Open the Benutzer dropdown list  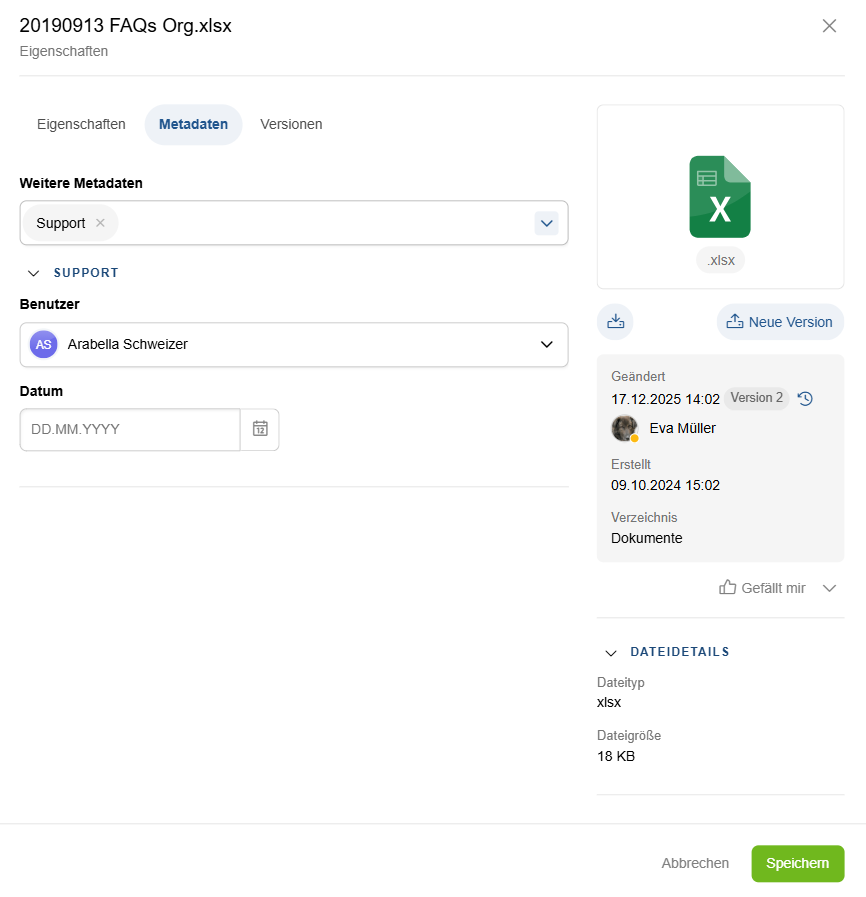coord(546,344)
